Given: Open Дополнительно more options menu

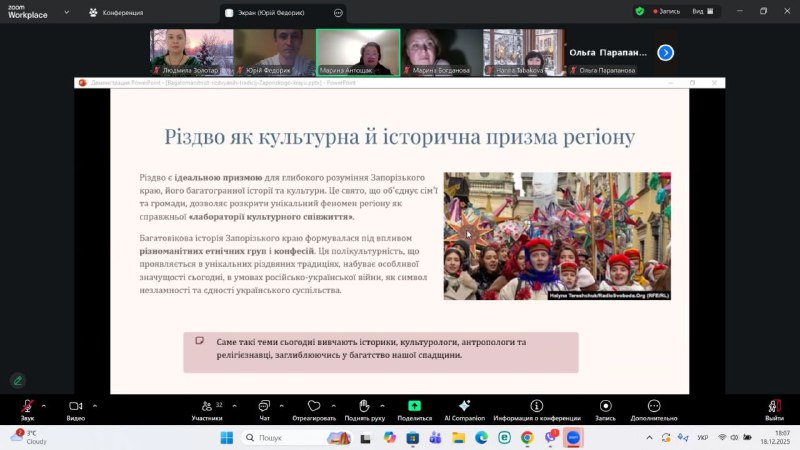Looking at the screenshot, I should [x=653, y=406].
